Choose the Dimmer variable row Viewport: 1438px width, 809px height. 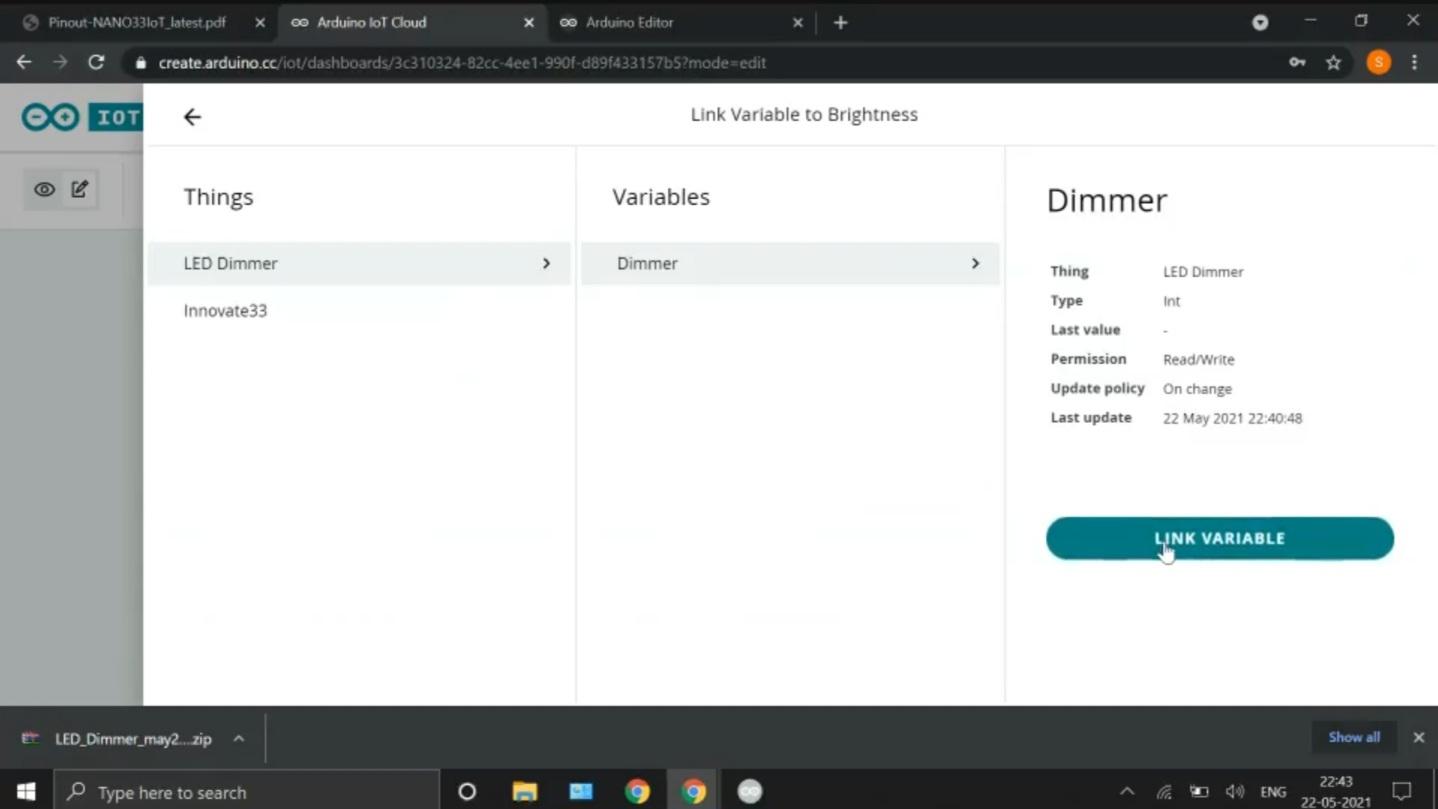point(790,263)
